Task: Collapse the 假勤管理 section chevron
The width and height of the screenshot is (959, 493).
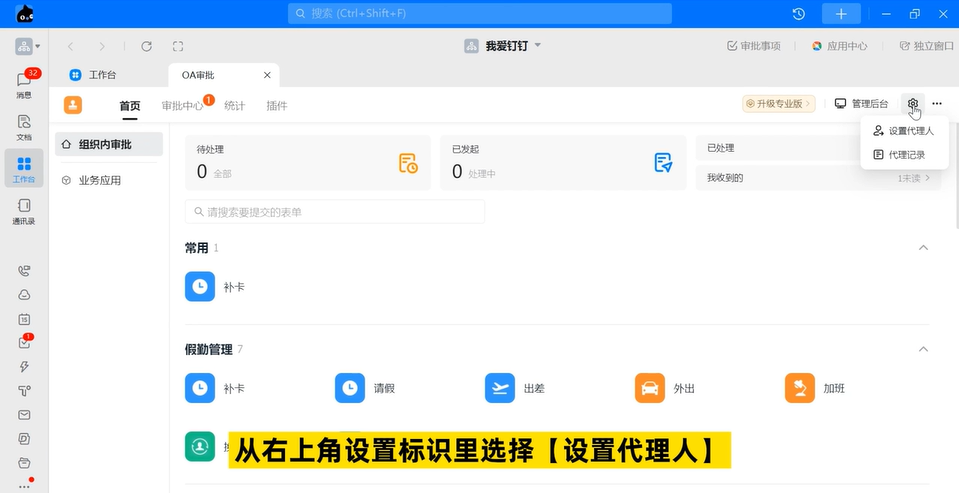Action: pyautogui.click(x=923, y=349)
